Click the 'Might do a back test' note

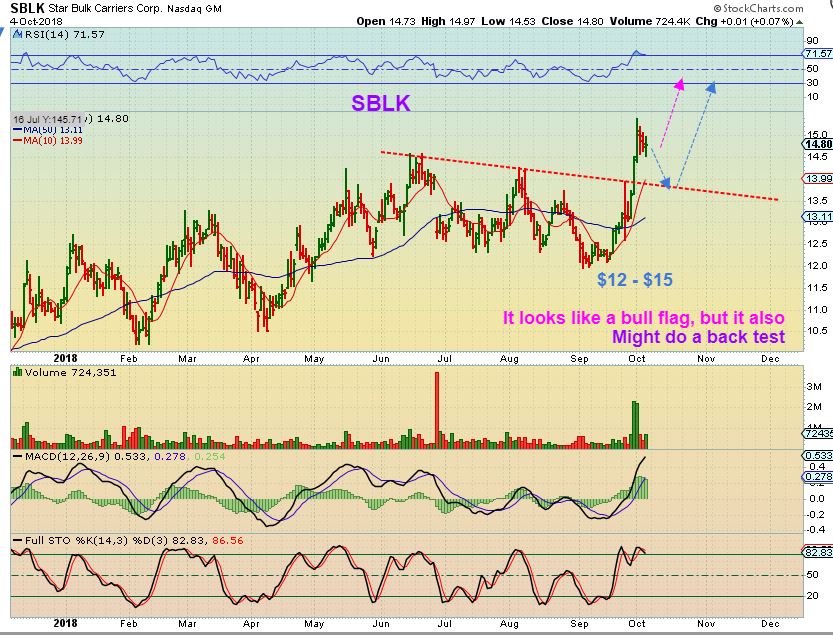[x=699, y=337]
